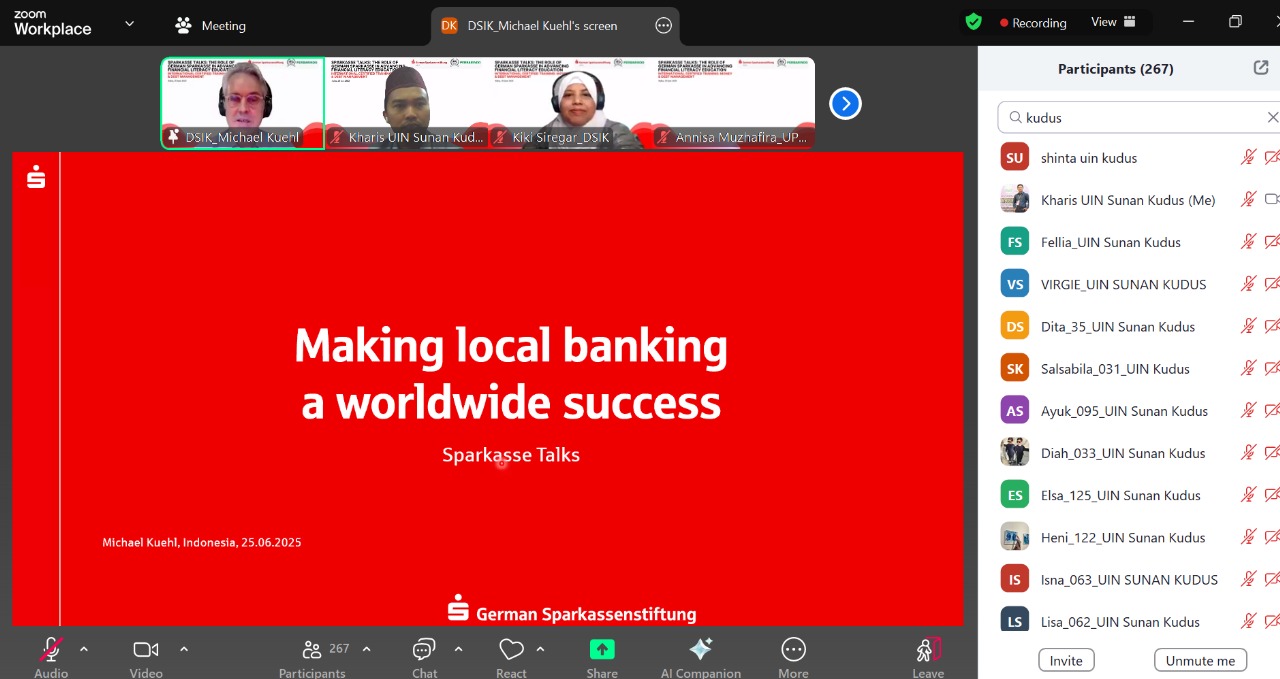Show next video thumbnails with blue arrow

(x=845, y=103)
